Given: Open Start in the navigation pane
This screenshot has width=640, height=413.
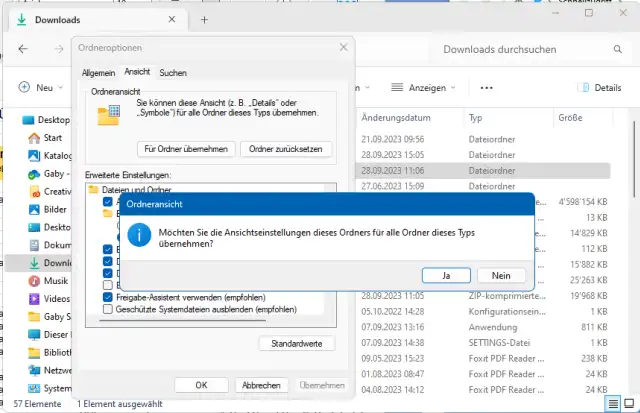Looking at the screenshot, I should click(45, 138).
